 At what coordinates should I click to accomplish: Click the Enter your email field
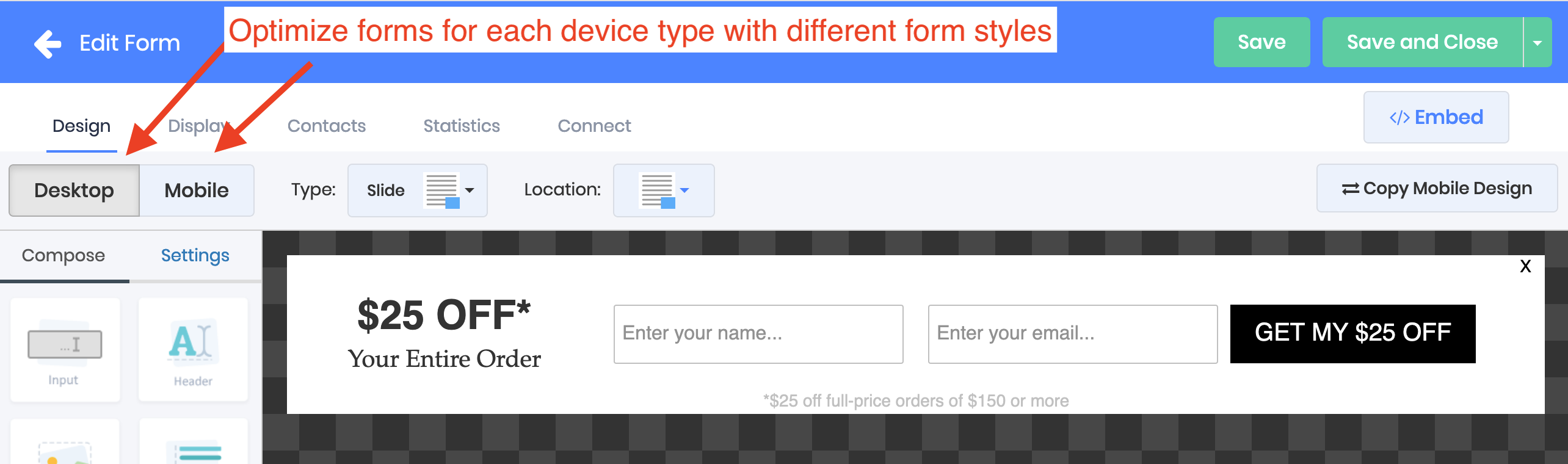coord(1072,334)
